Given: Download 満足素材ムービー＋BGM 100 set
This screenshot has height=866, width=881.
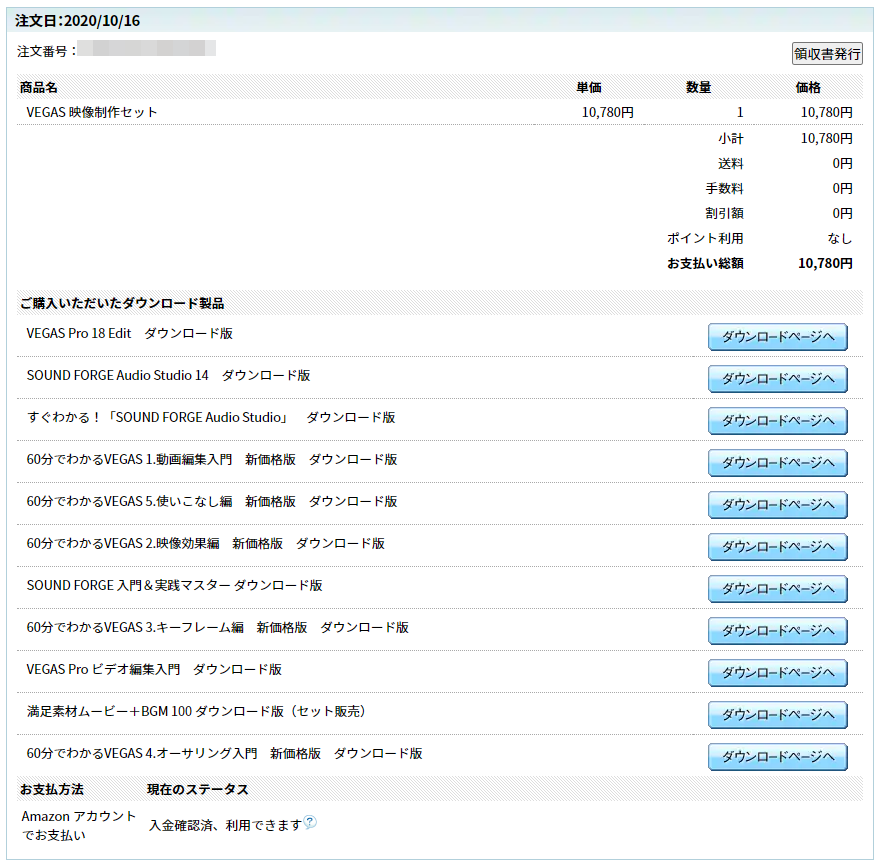Looking at the screenshot, I should [x=777, y=715].
